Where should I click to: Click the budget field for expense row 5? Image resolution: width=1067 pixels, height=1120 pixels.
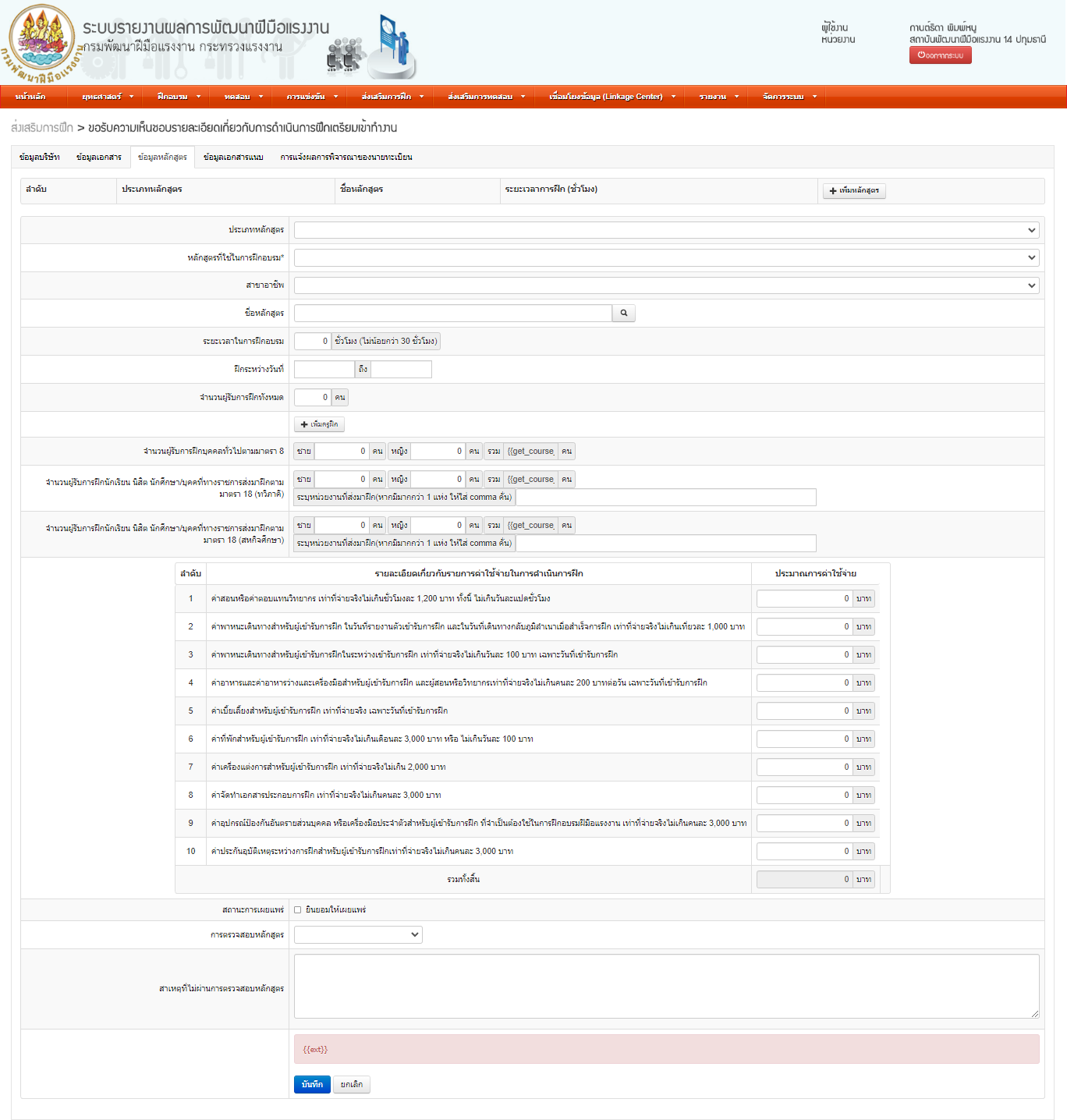click(805, 711)
